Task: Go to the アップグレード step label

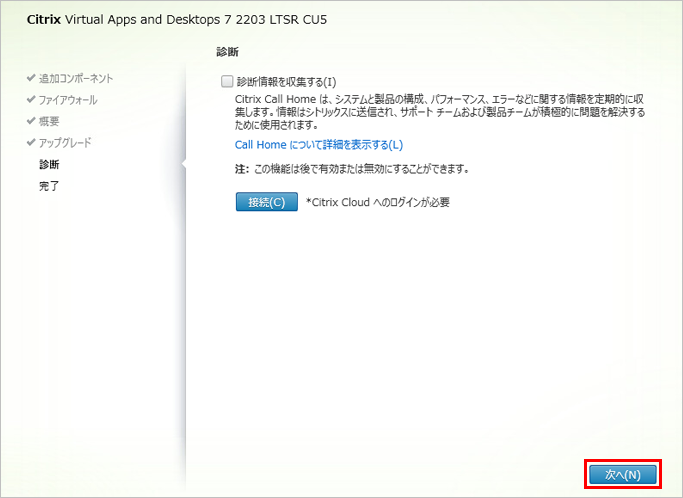Action: point(65,143)
